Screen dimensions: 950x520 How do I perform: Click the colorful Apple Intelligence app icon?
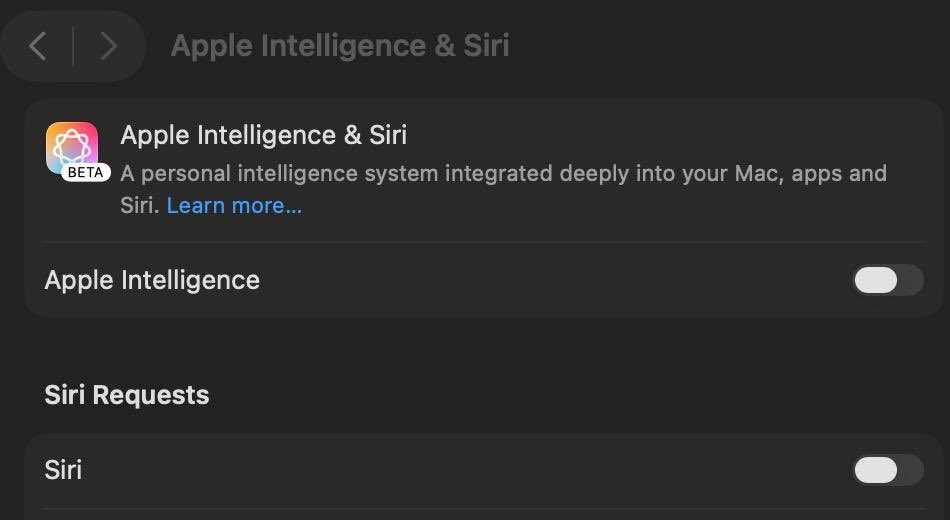click(x=72, y=146)
